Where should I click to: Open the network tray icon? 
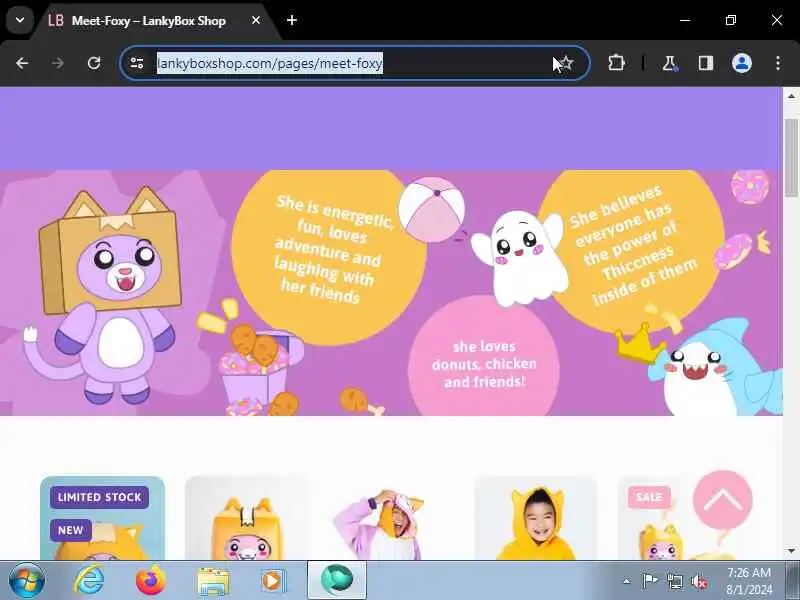[x=674, y=581]
